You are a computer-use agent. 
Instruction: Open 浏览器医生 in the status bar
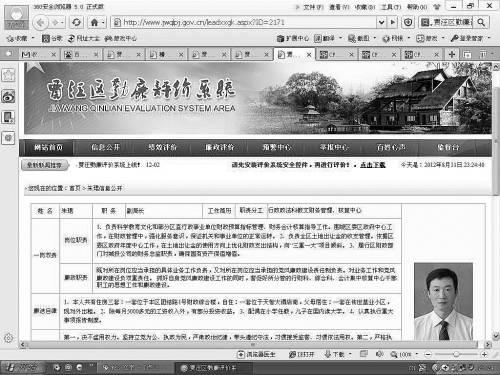click(x=257, y=355)
